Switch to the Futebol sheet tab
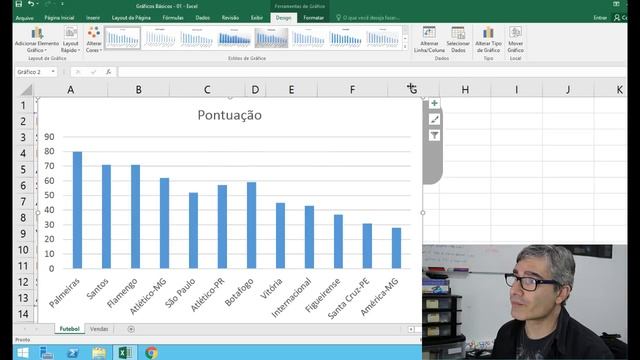 coord(69,329)
